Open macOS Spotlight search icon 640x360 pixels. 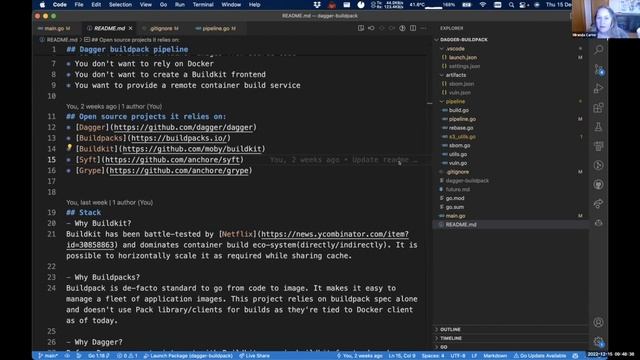pyautogui.click(x=511, y=5)
